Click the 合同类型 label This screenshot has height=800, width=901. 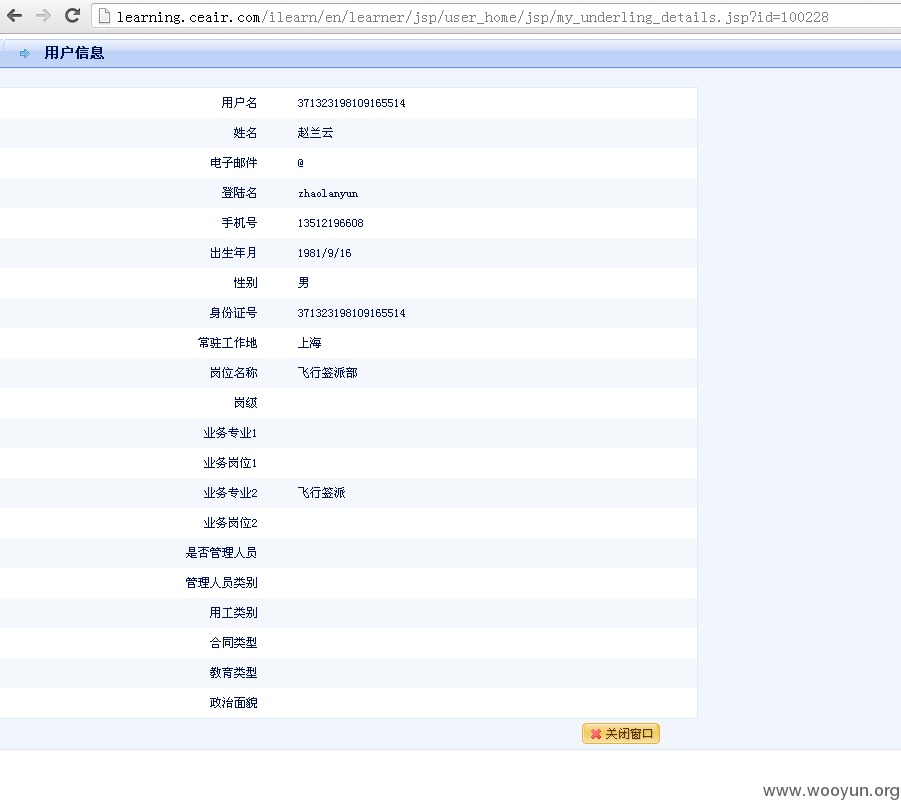[233, 643]
